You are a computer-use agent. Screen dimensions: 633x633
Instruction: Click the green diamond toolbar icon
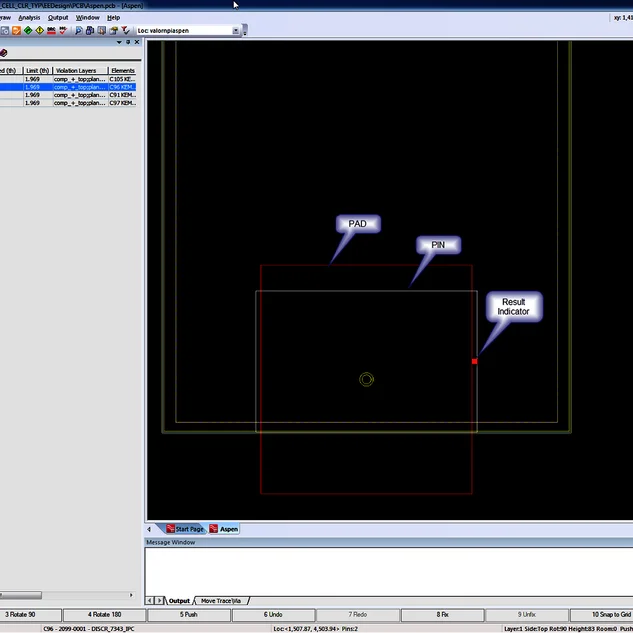[28, 31]
